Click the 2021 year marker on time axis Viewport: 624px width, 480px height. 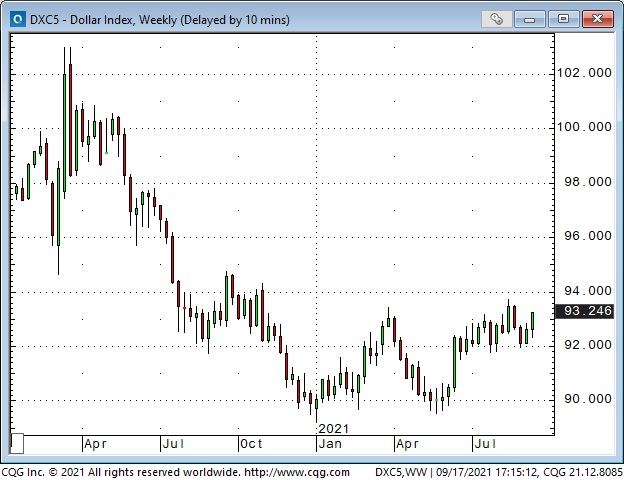333,429
